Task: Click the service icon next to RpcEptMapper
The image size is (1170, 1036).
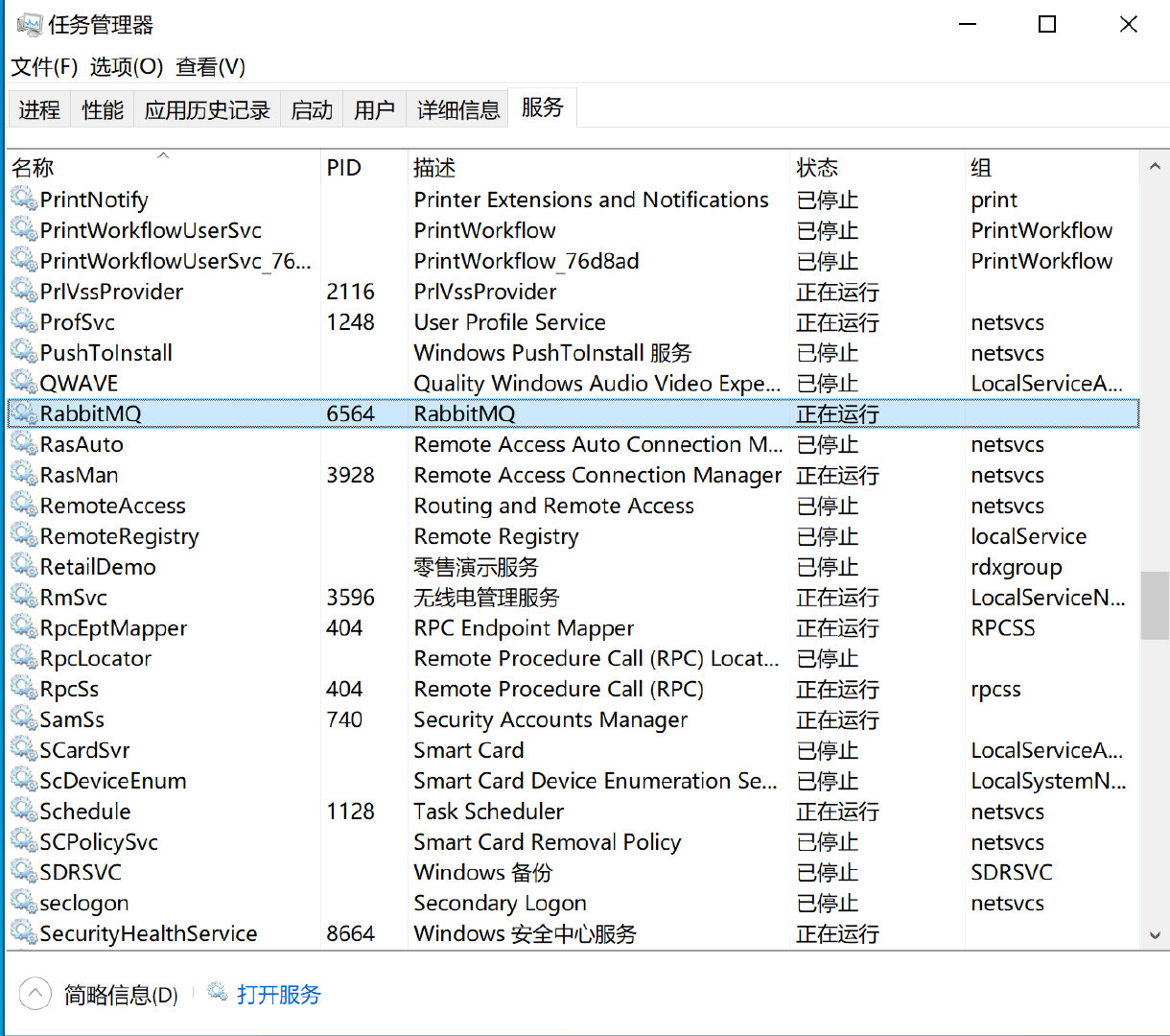Action: click(24, 628)
